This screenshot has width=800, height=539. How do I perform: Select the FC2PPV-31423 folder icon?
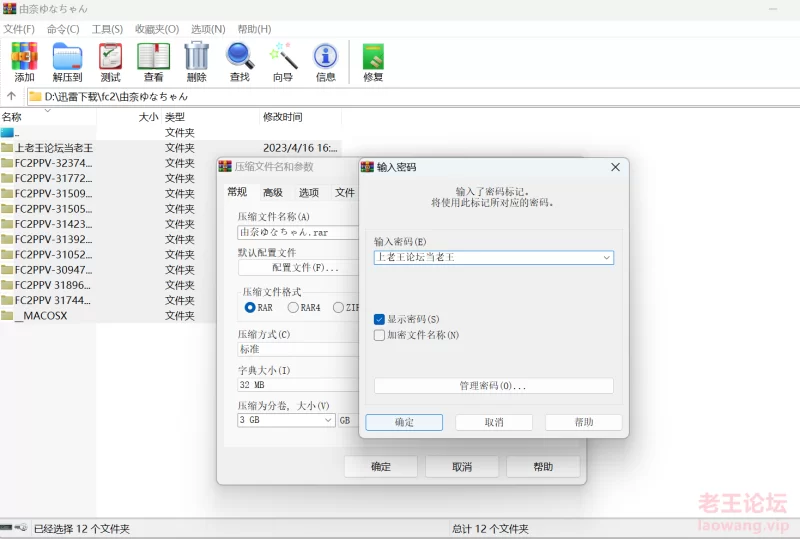7,224
